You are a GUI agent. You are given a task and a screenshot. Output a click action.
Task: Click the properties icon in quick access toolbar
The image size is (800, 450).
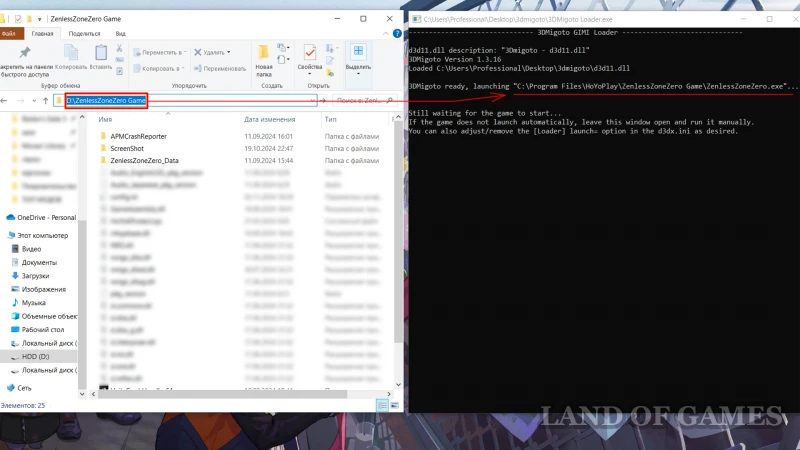tap(18, 19)
